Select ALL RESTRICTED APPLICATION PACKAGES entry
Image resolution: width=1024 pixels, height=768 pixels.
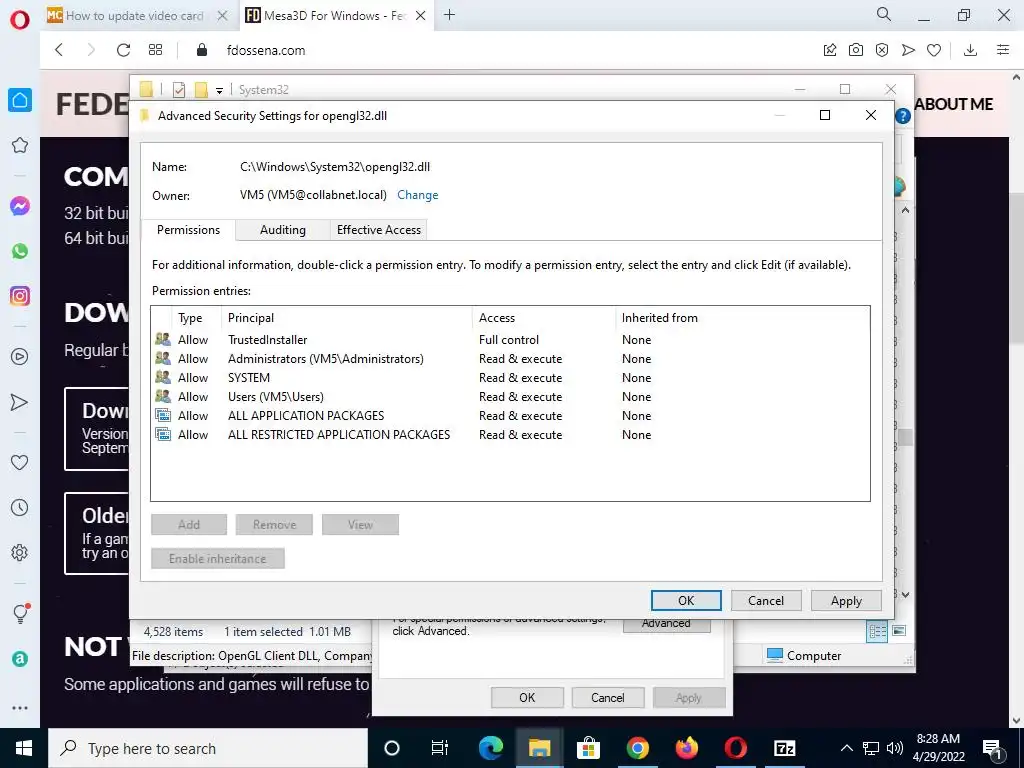[x=509, y=434]
